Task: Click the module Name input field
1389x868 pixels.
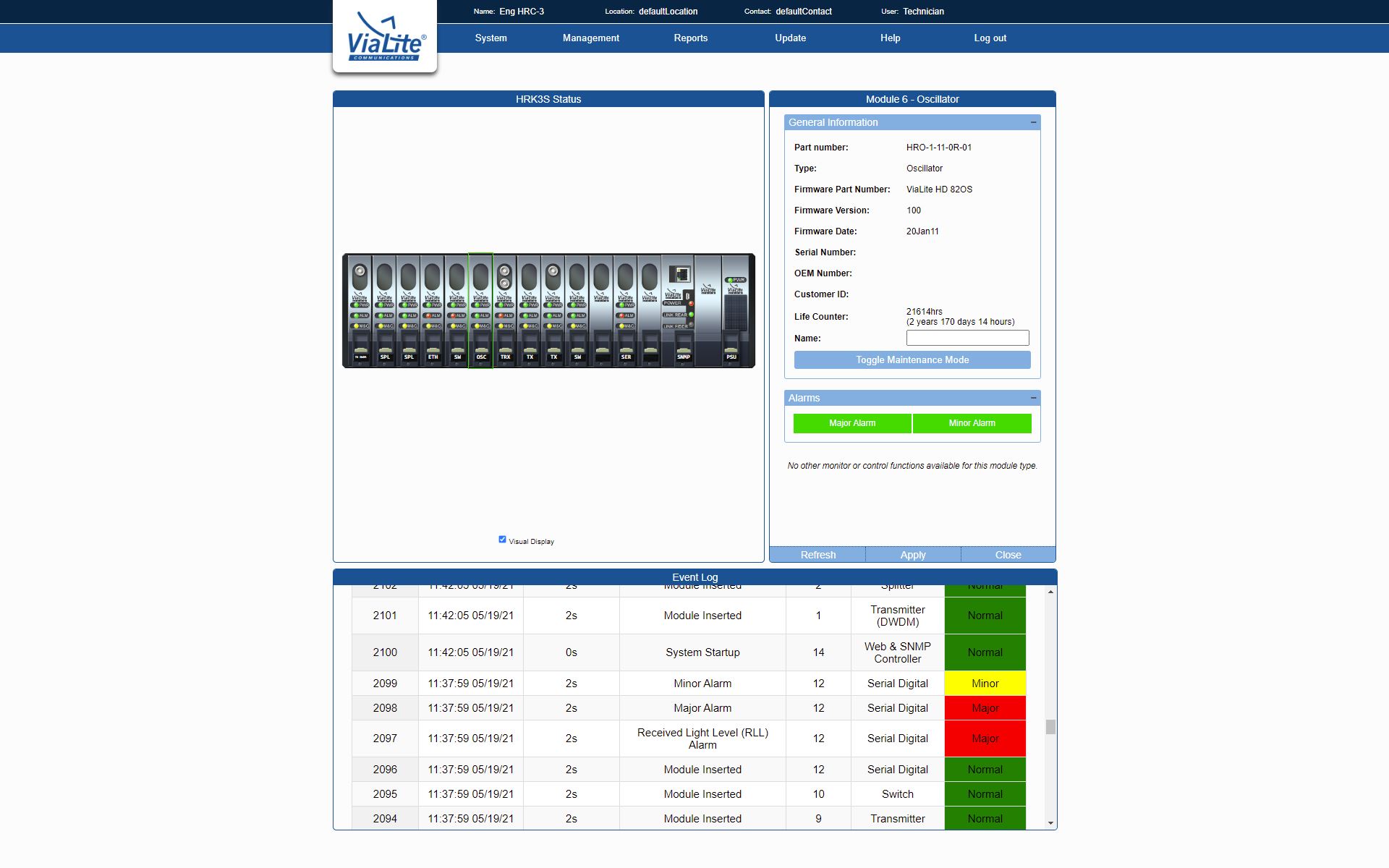Action: point(967,338)
